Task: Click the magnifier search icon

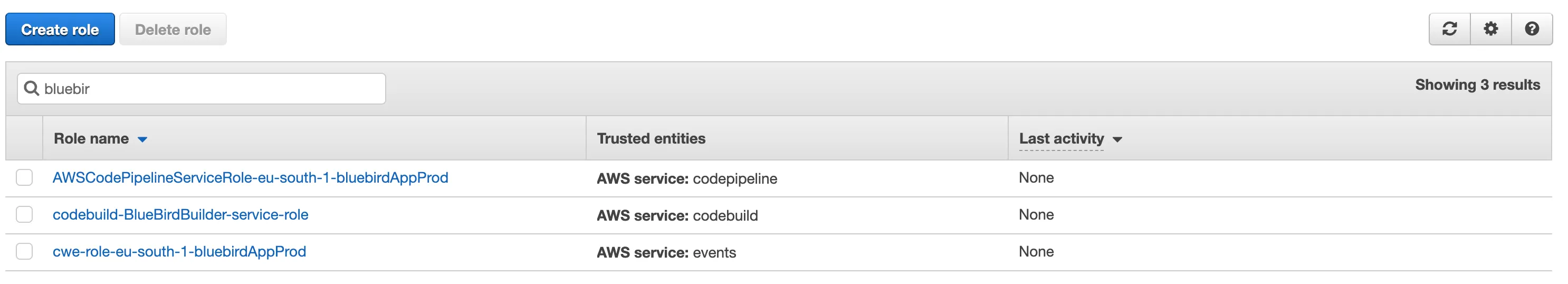Action: 31,89
